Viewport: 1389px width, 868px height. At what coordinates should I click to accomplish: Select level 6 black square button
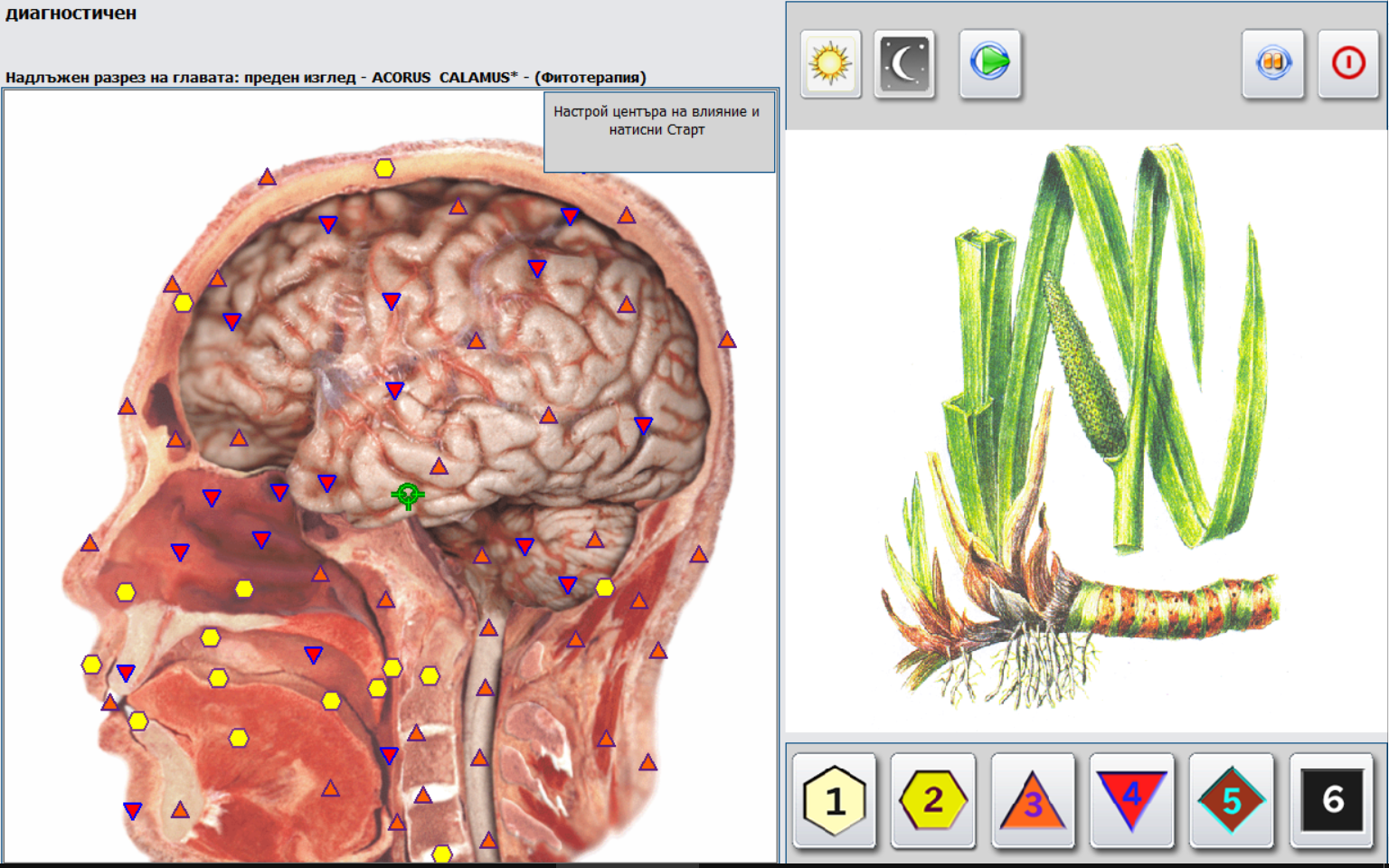coord(1332,800)
